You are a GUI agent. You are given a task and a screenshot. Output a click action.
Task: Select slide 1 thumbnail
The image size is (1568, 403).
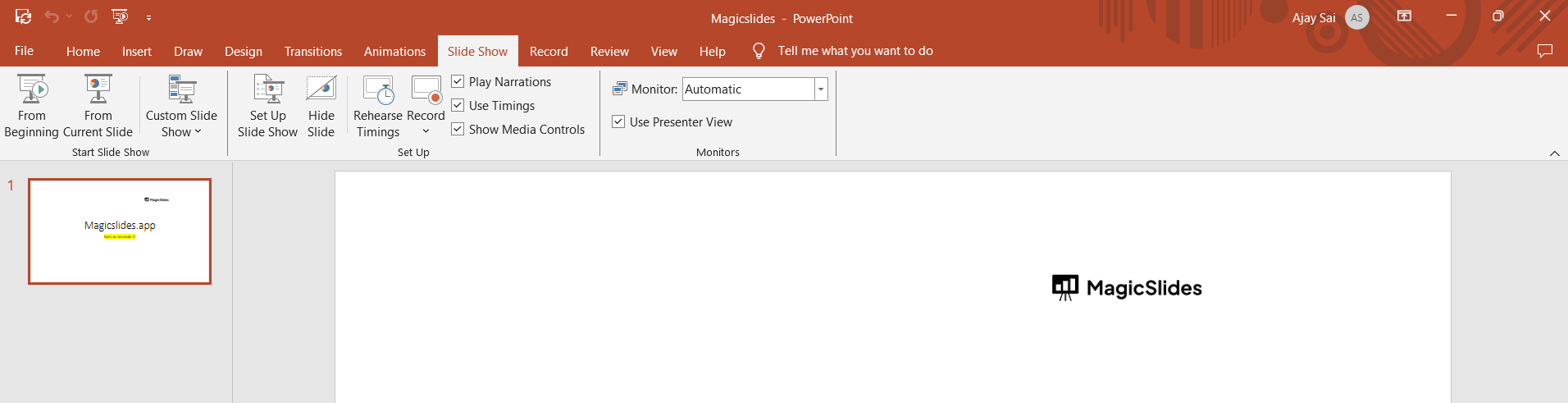pyautogui.click(x=120, y=231)
